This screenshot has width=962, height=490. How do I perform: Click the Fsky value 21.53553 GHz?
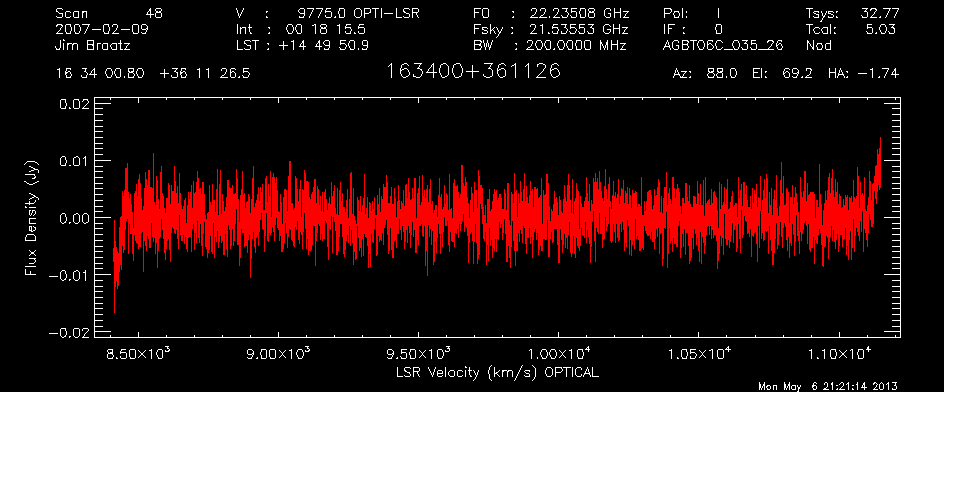(579, 29)
